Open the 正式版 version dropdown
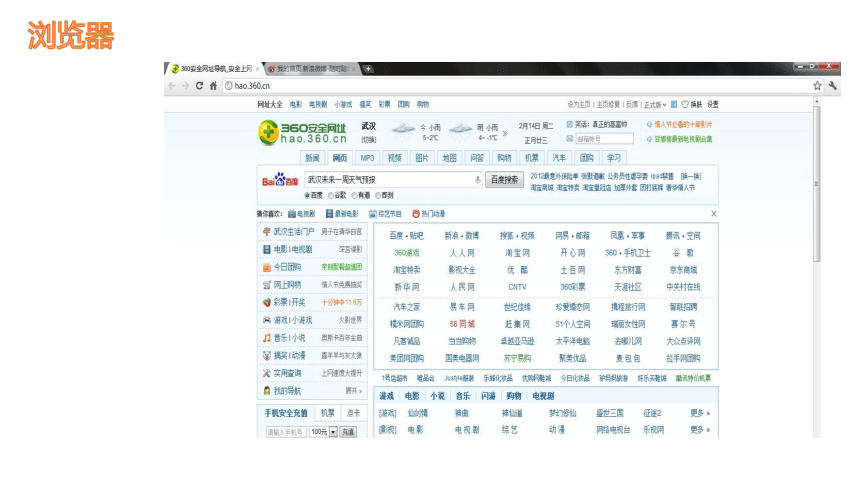 click(x=655, y=104)
